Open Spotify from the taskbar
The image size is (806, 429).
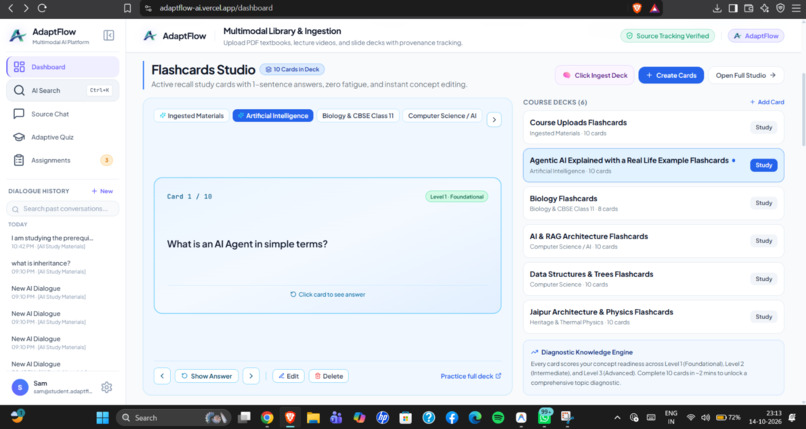(x=498, y=418)
